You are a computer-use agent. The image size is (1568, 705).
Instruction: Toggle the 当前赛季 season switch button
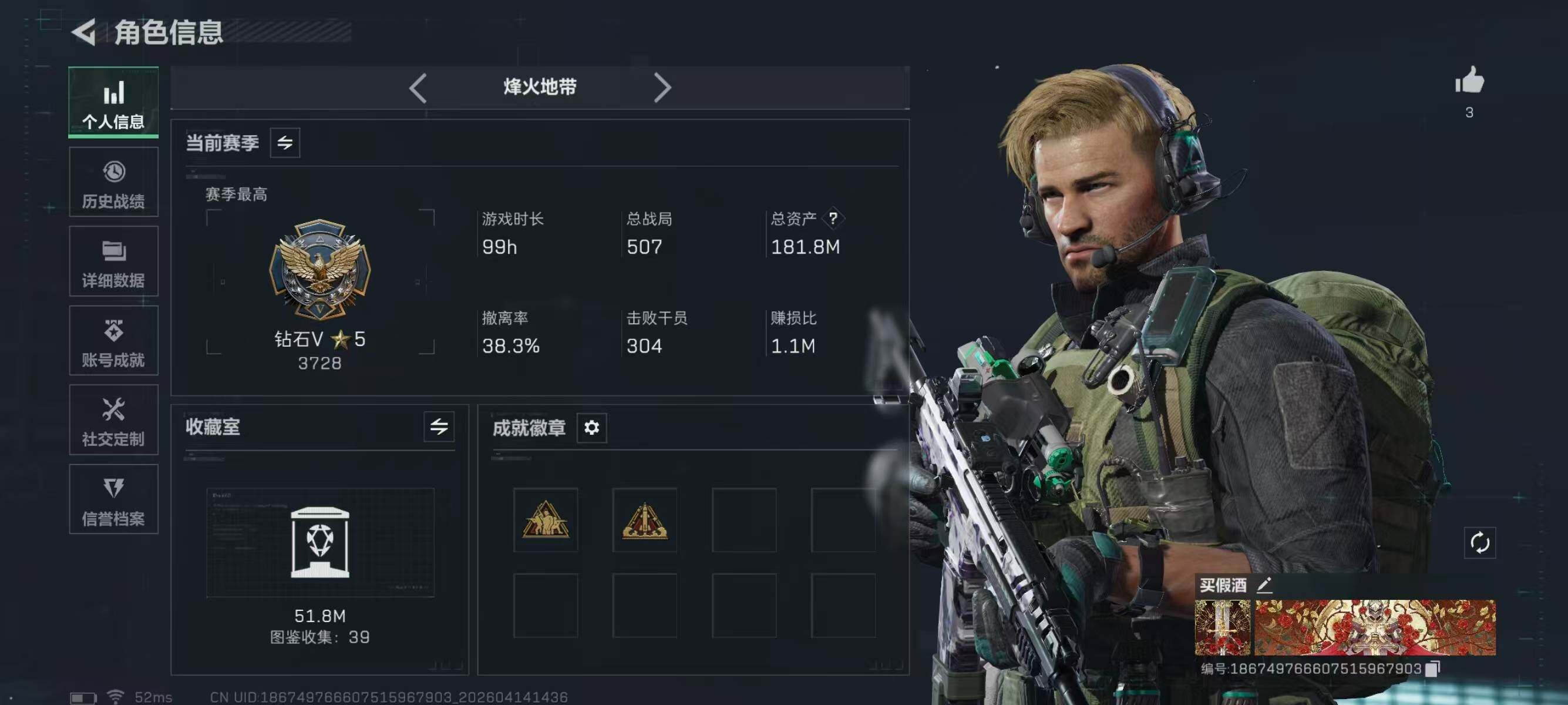coord(285,143)
